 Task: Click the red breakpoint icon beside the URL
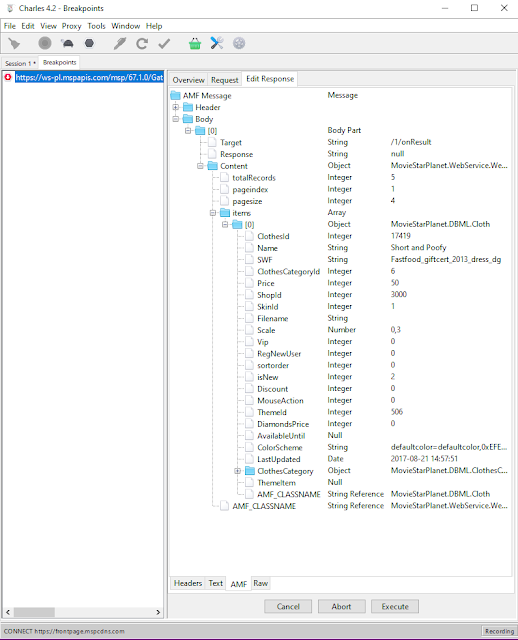coord(8,77)
